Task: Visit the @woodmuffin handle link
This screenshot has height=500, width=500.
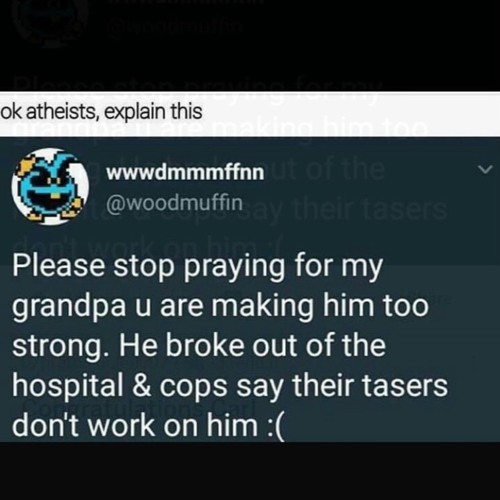Action: pos(174,202)
